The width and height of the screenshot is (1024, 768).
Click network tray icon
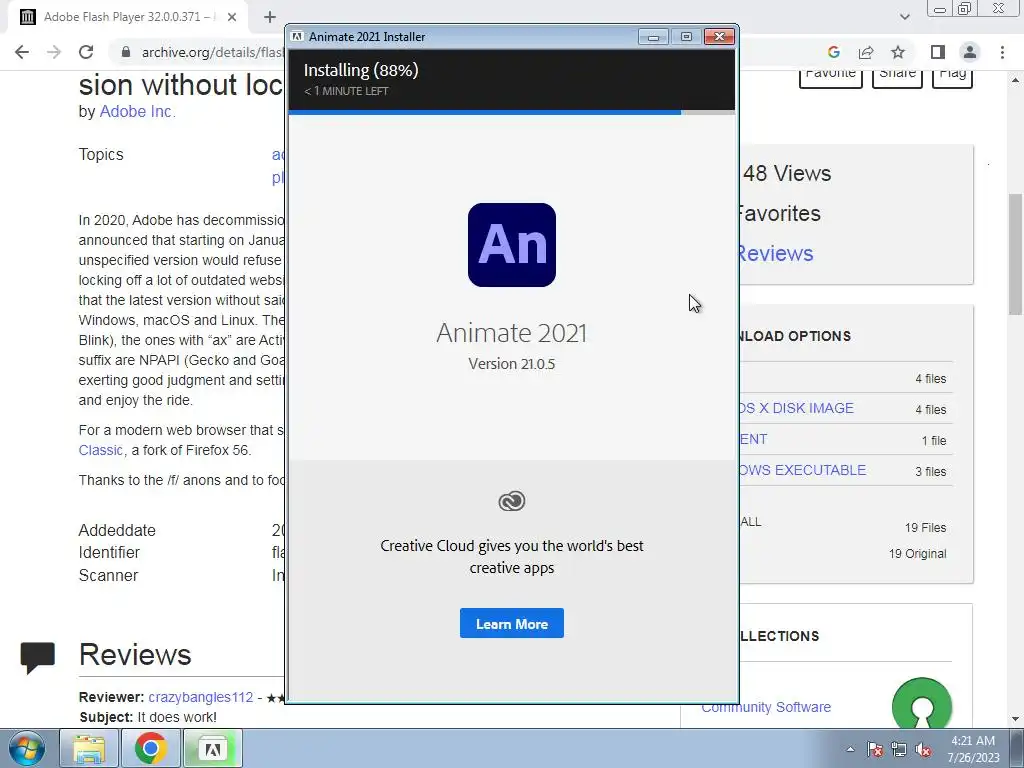899,749
